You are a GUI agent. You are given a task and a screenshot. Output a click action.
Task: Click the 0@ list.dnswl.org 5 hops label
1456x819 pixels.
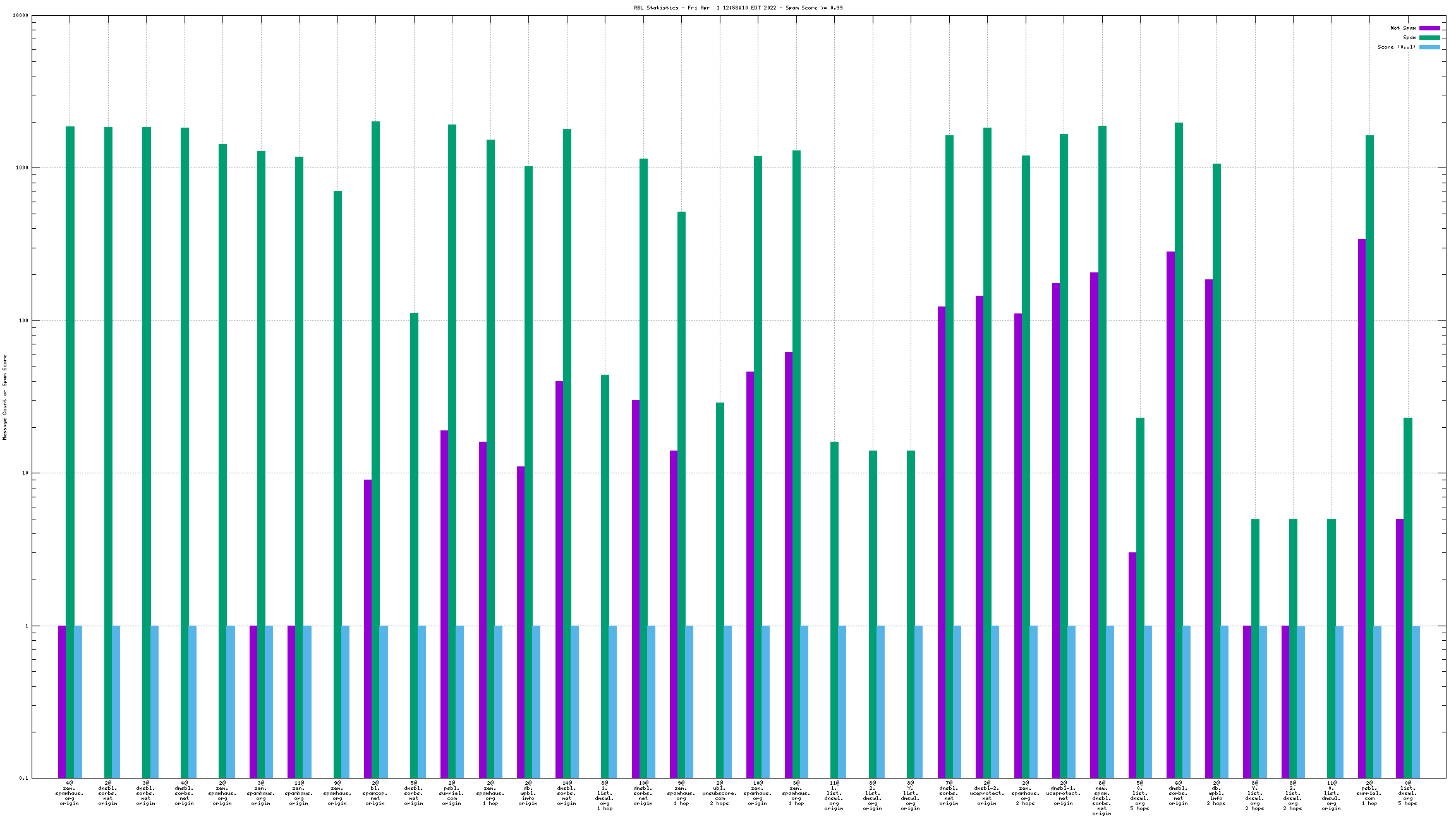[x=1408, y=793]
